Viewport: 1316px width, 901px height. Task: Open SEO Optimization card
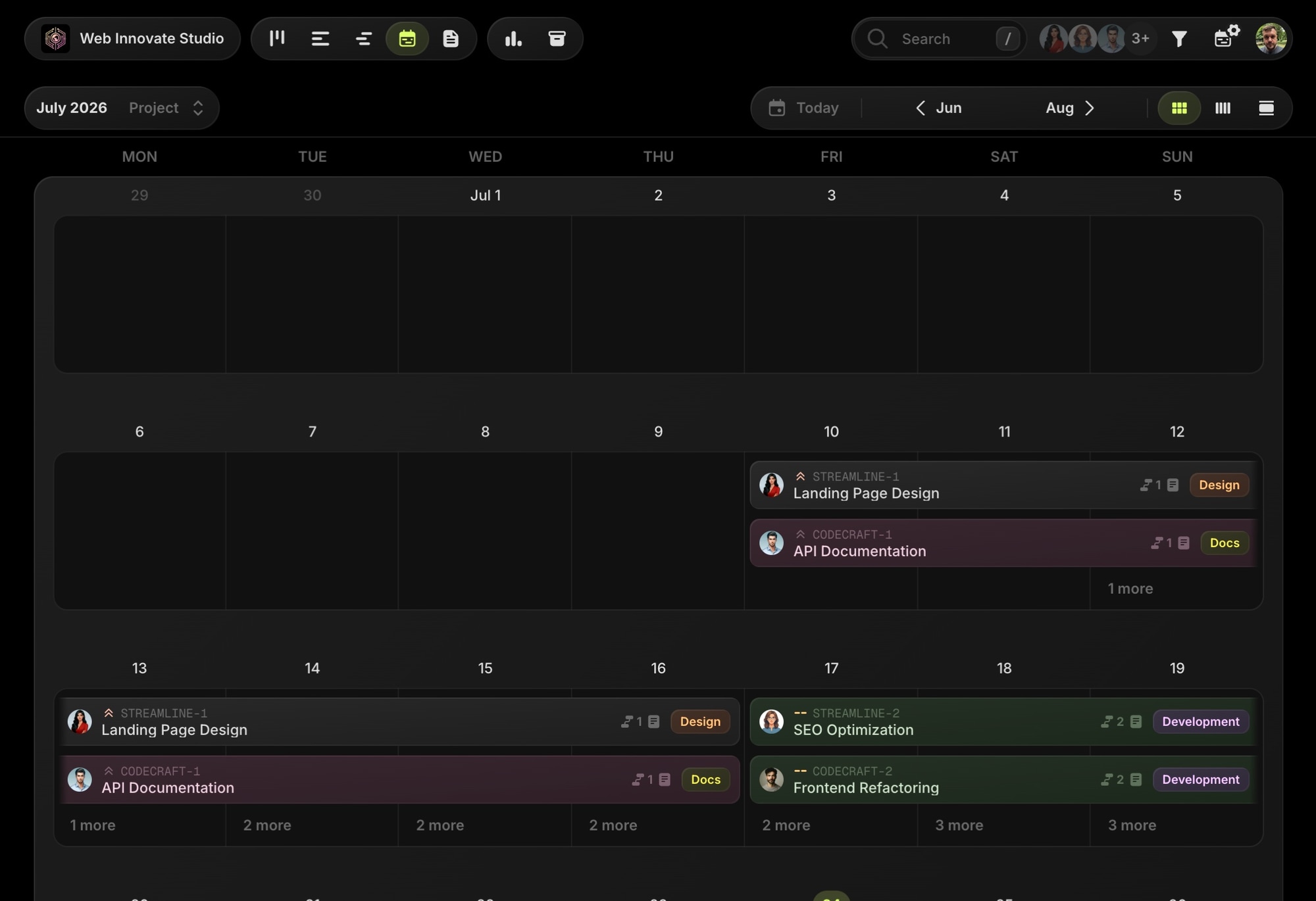point(1003,722)
